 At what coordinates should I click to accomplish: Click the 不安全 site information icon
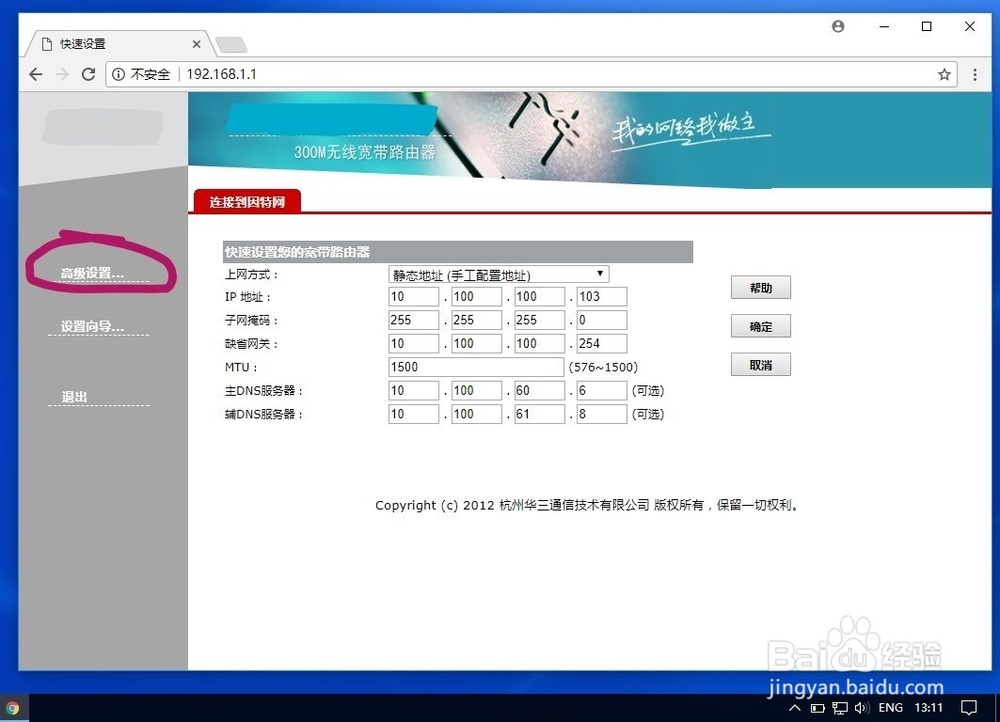point(119,74)
